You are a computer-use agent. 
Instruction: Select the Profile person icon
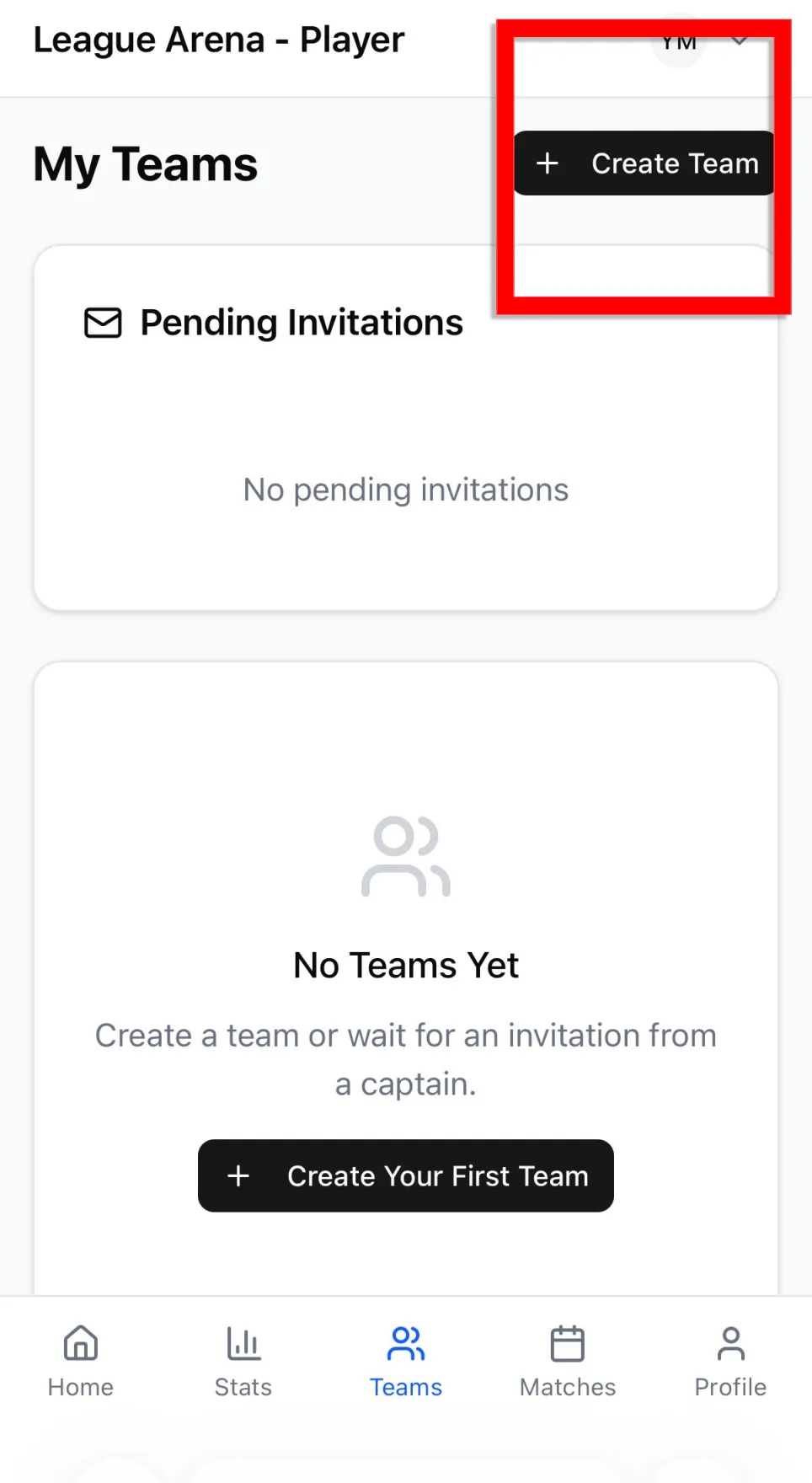pos(729,1342)
